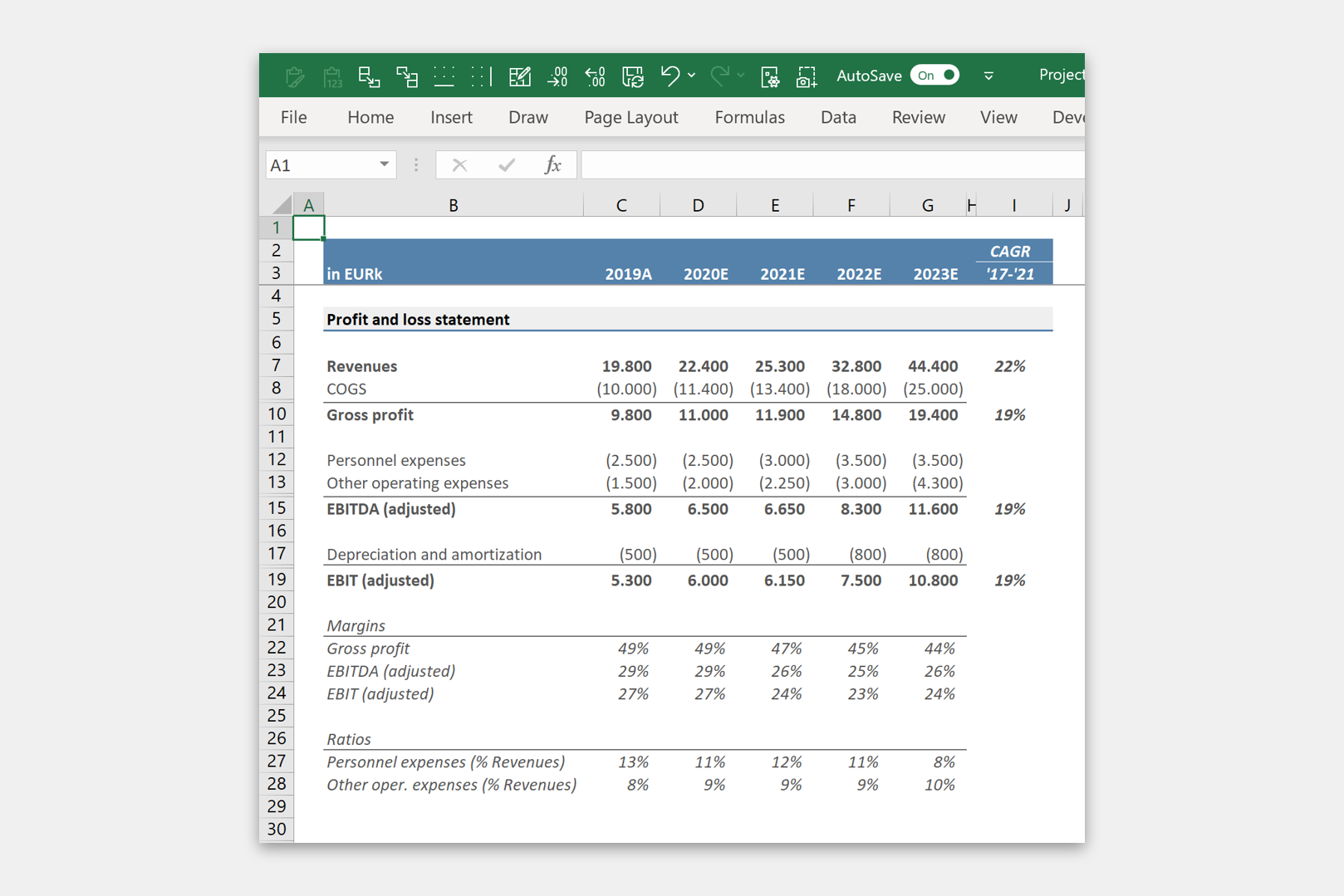Select column G header
The width and height of the screenshot is (1344, 896).
point(927,205)
